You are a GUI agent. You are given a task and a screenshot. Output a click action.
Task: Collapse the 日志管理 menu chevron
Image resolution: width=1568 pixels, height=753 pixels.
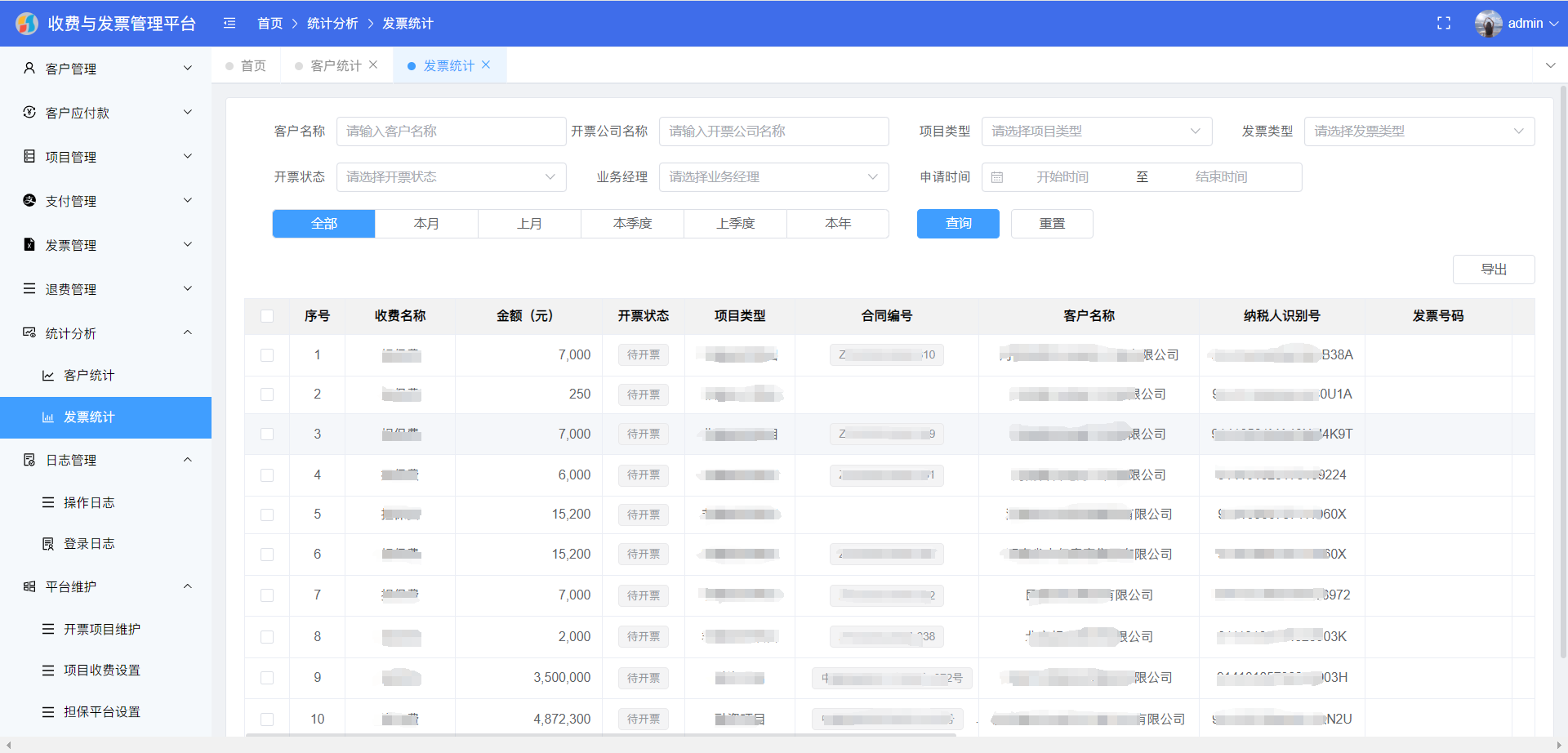(x=188, y=461)
